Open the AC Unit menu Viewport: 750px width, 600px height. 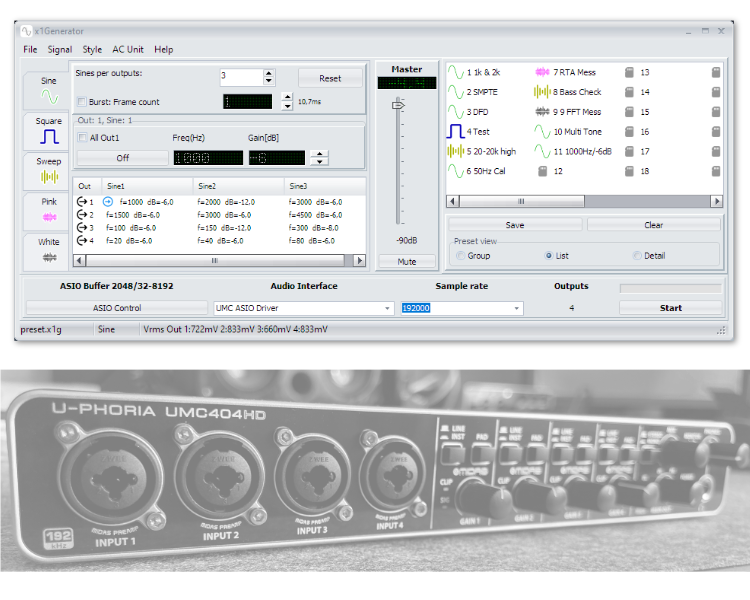tap(127, 49)
